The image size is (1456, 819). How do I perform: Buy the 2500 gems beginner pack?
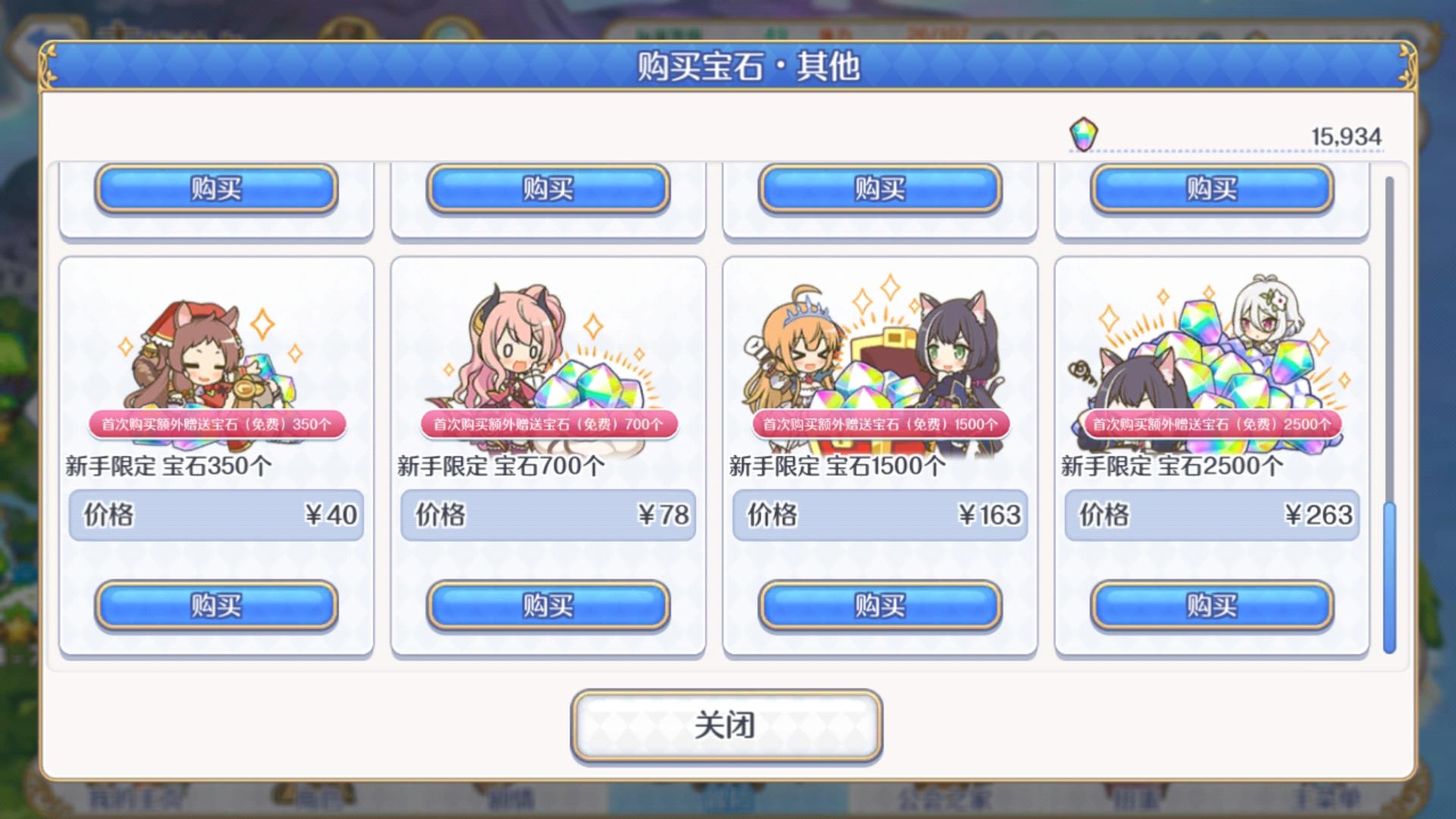coord(1212,605)
